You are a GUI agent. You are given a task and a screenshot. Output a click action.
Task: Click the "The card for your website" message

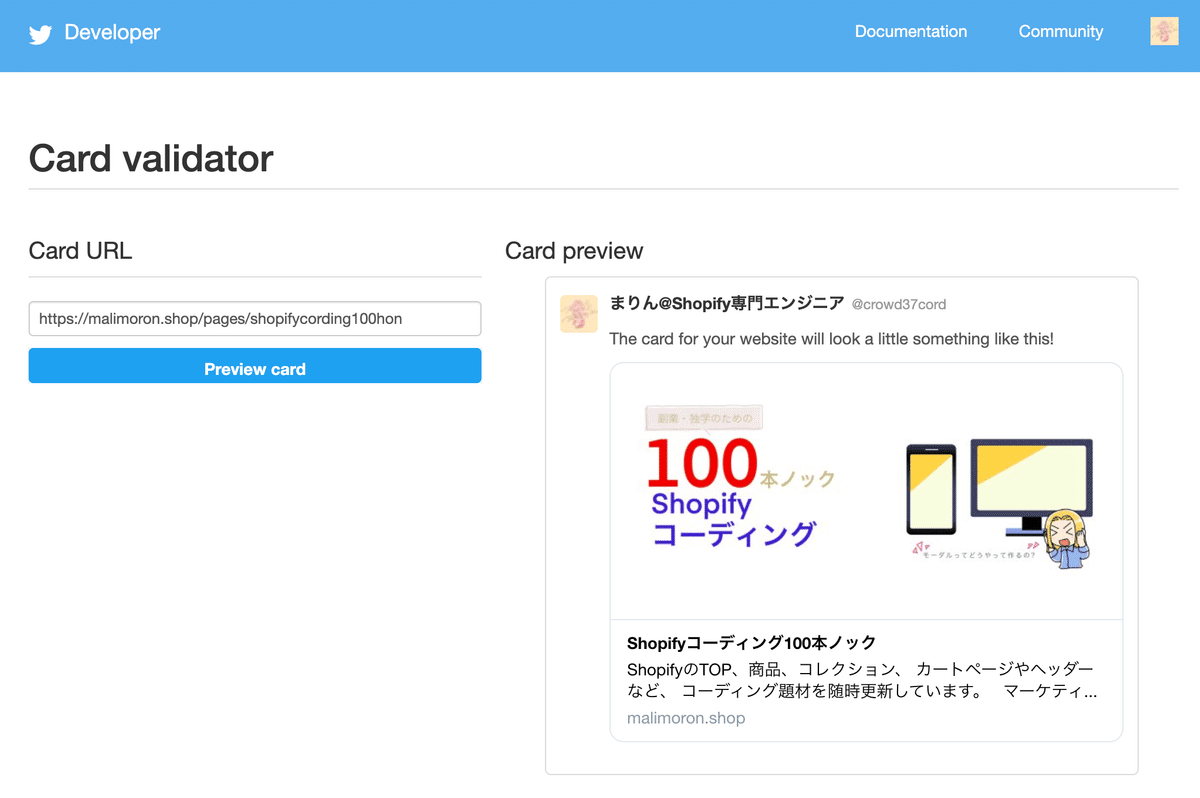pos(831,339)
